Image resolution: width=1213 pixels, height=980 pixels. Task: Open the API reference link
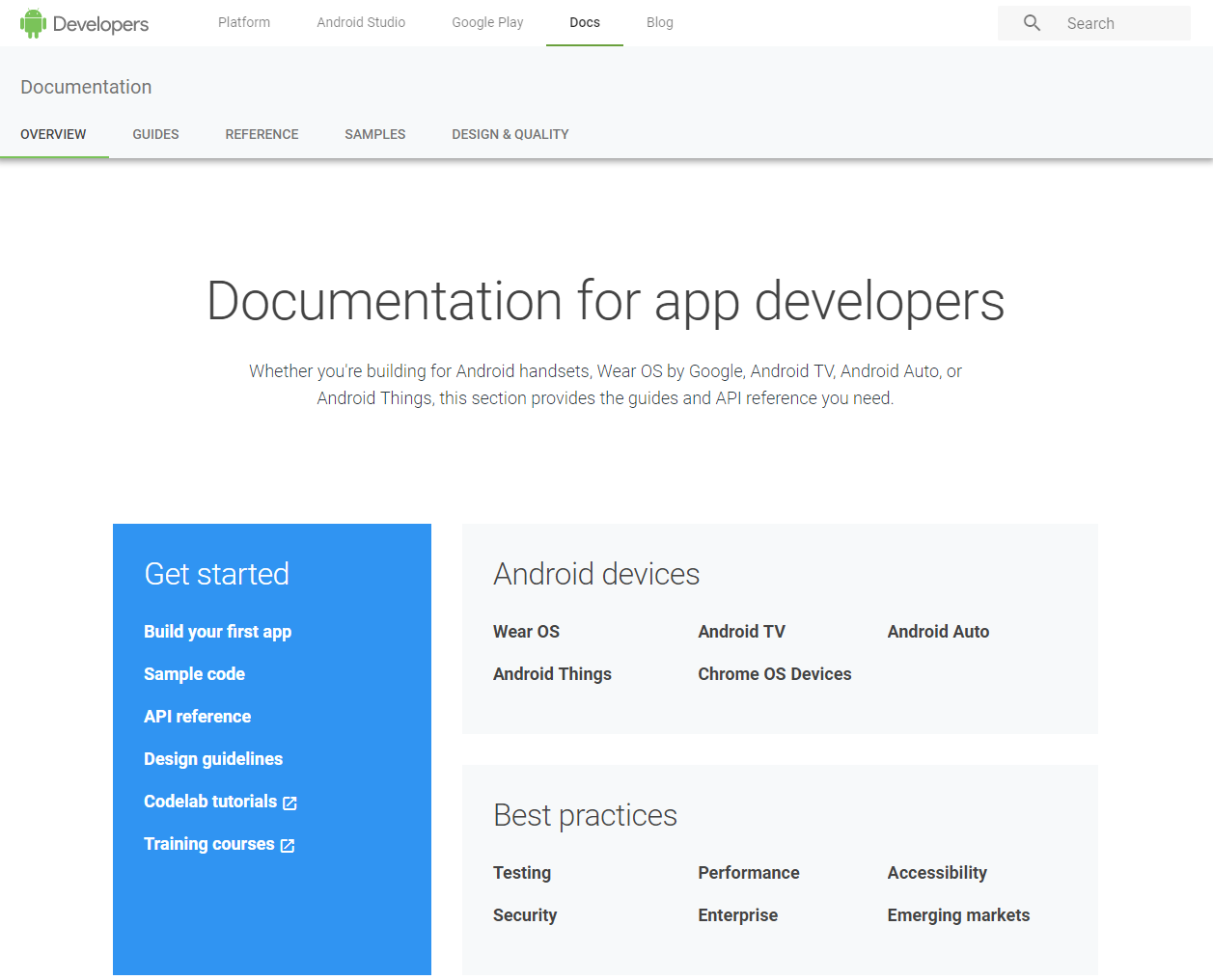197,717
